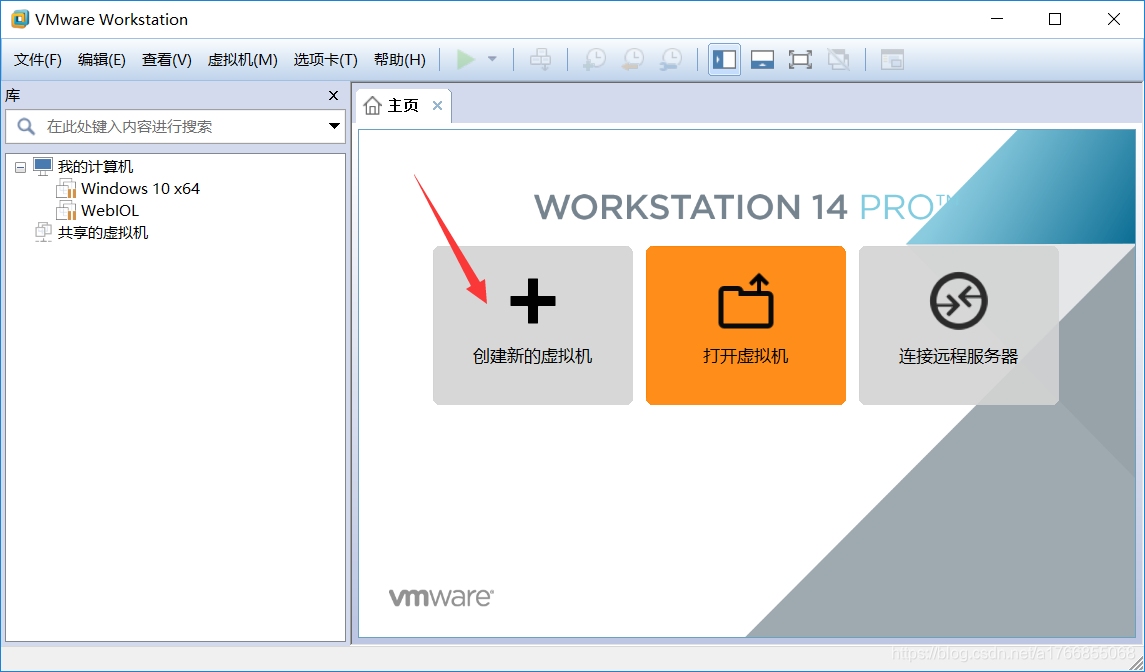Minimize the VMware Workstation window

click(997, 19)
